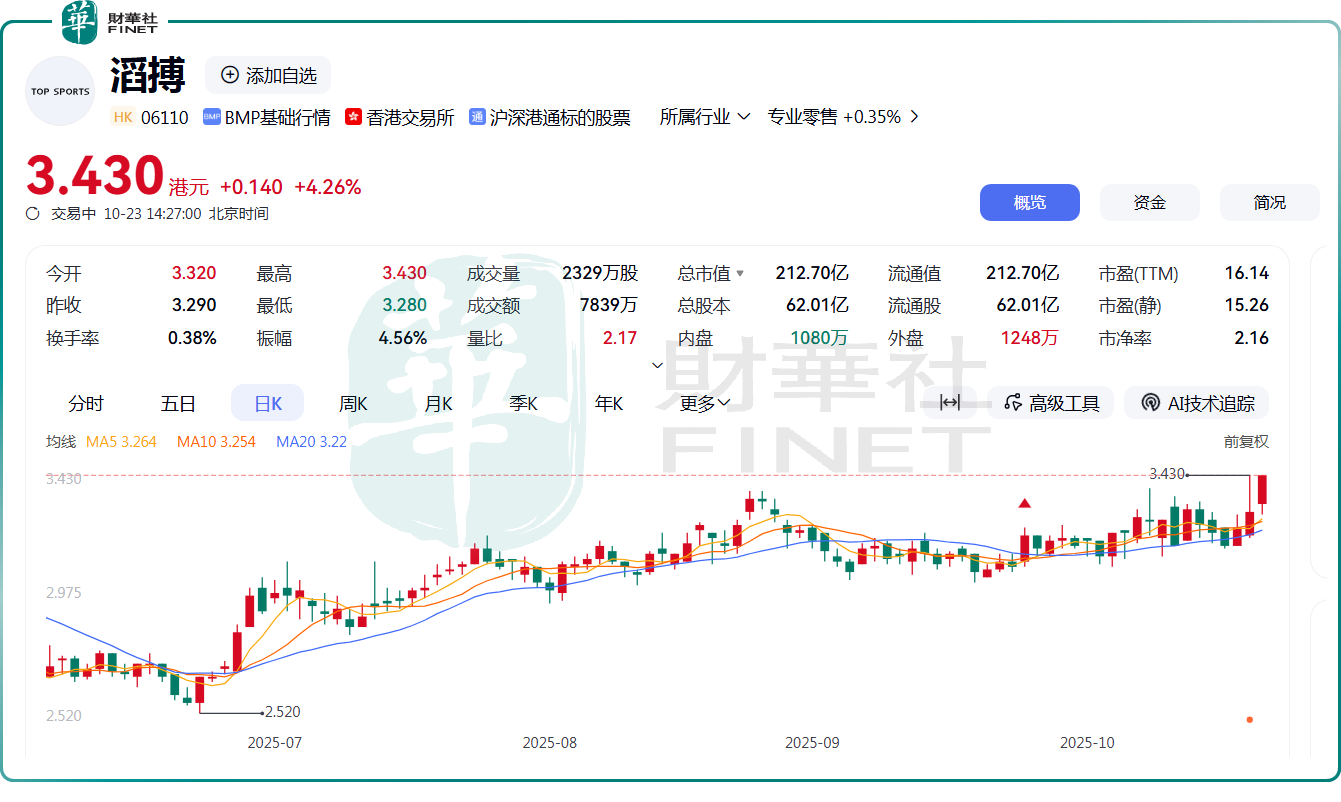Expand the 所属行业 dropdown

tap(705, 117)
